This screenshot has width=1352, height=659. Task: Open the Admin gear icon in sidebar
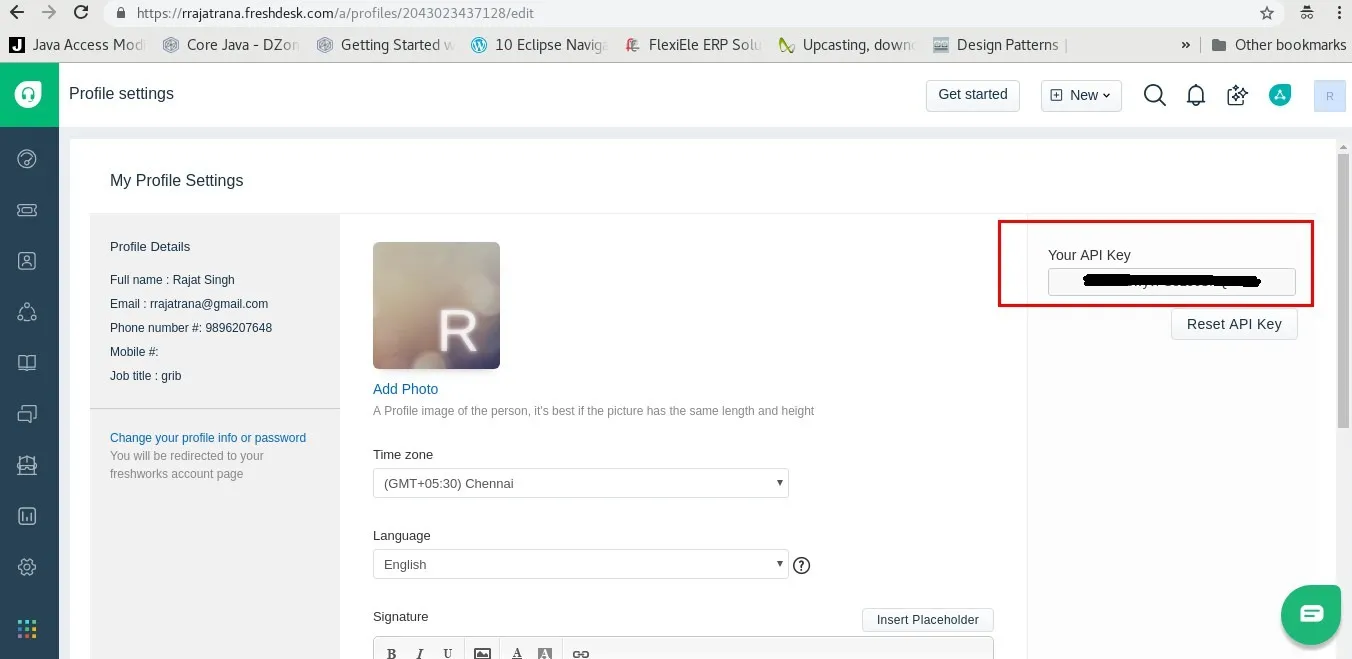point(28,567)
